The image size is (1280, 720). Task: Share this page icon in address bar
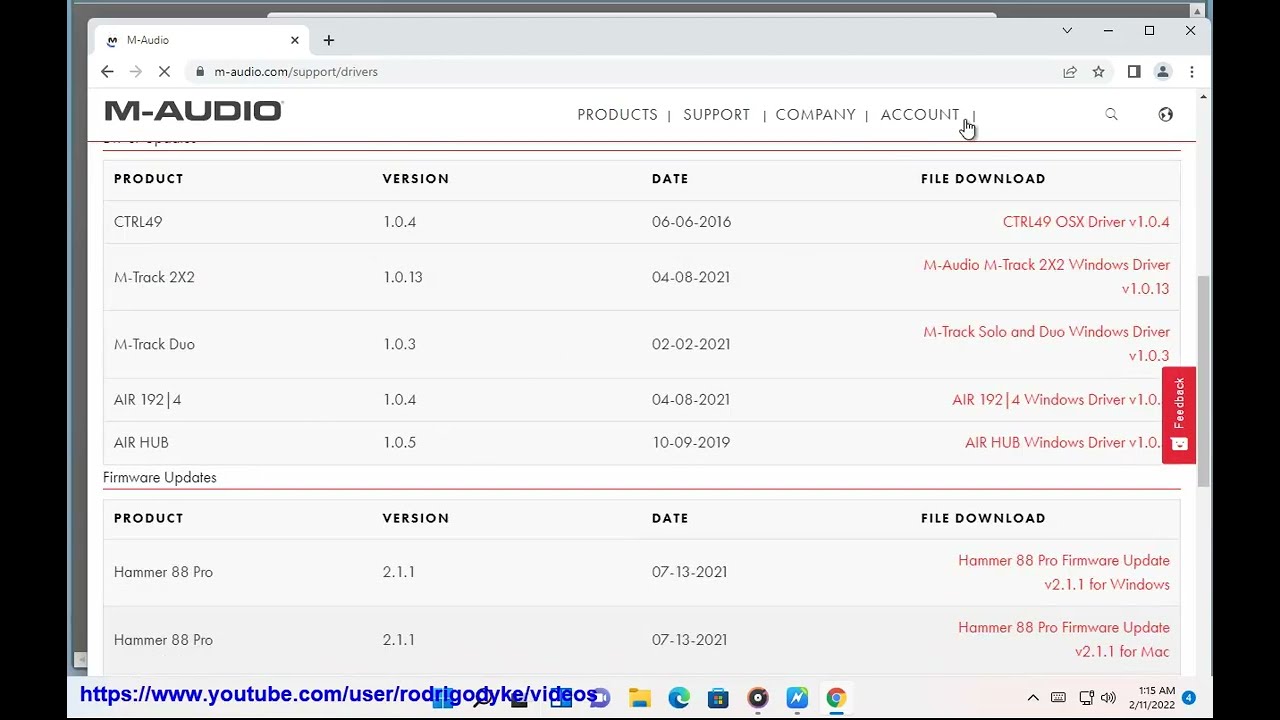coord(1070,72)
